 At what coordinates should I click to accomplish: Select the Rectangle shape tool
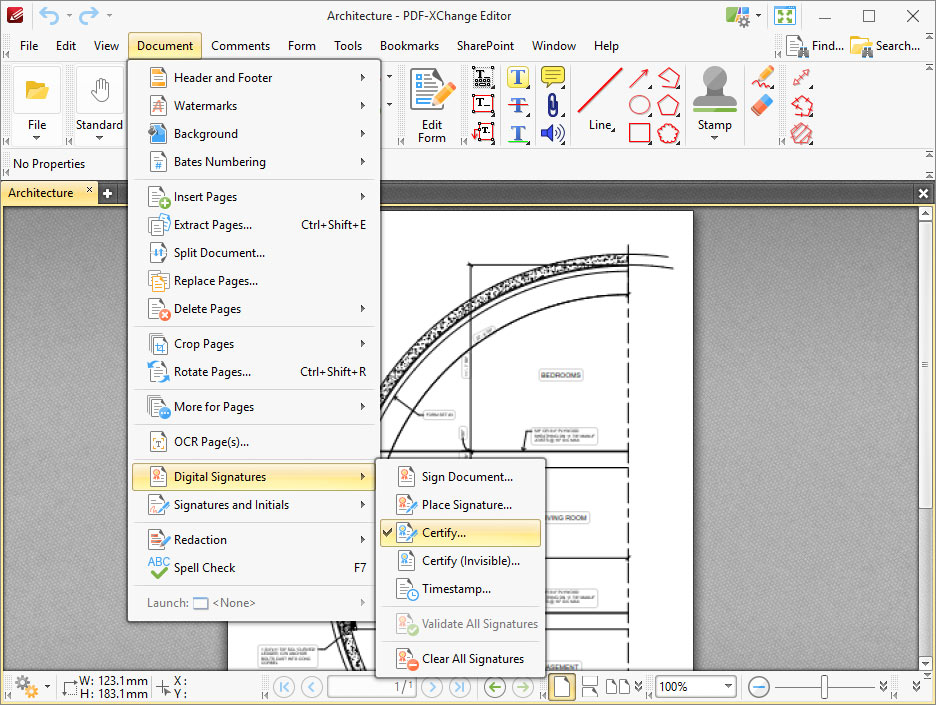click(x=639, y=133)
